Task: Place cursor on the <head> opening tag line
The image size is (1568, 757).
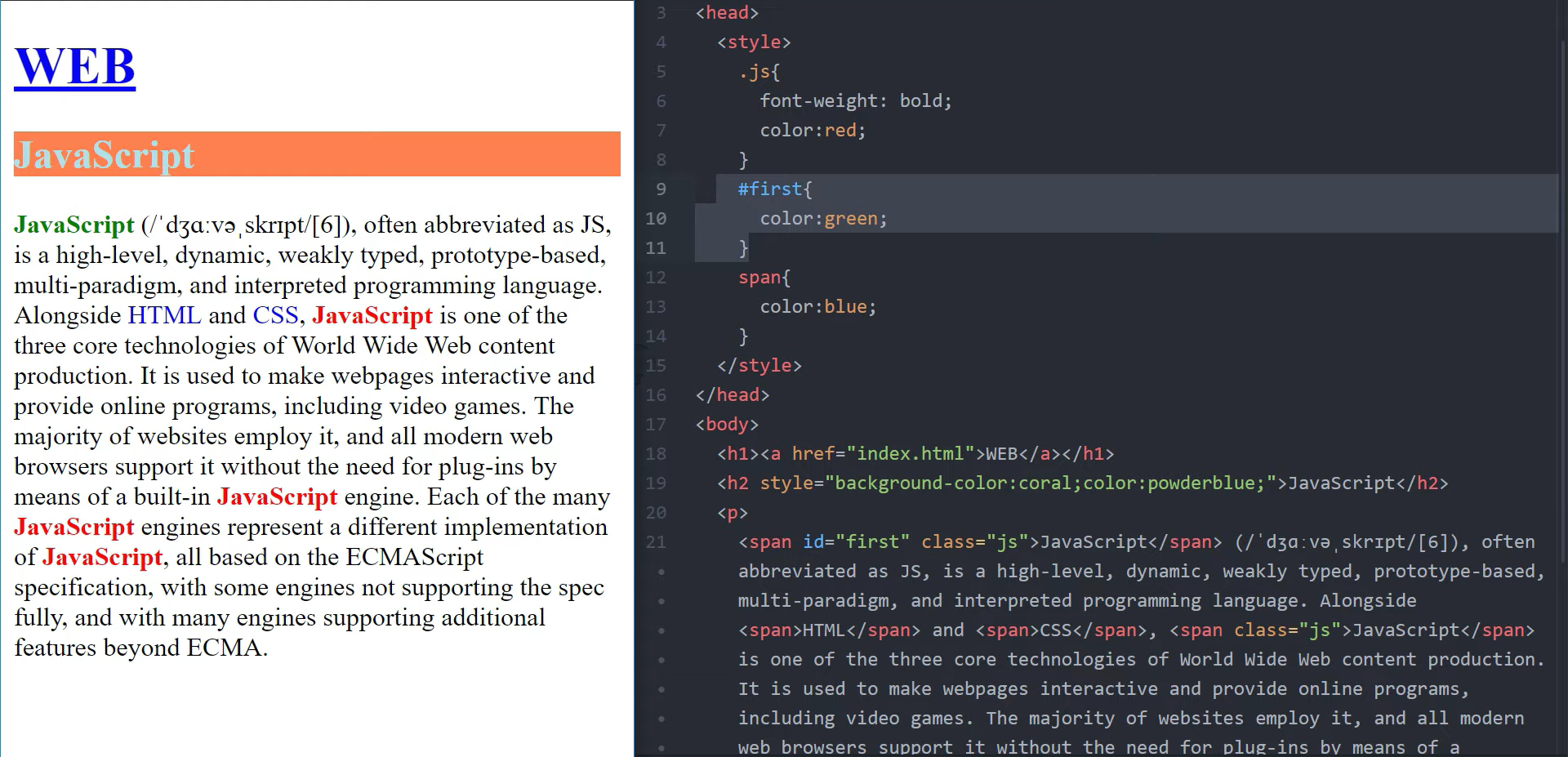Action: pos(727,13)
